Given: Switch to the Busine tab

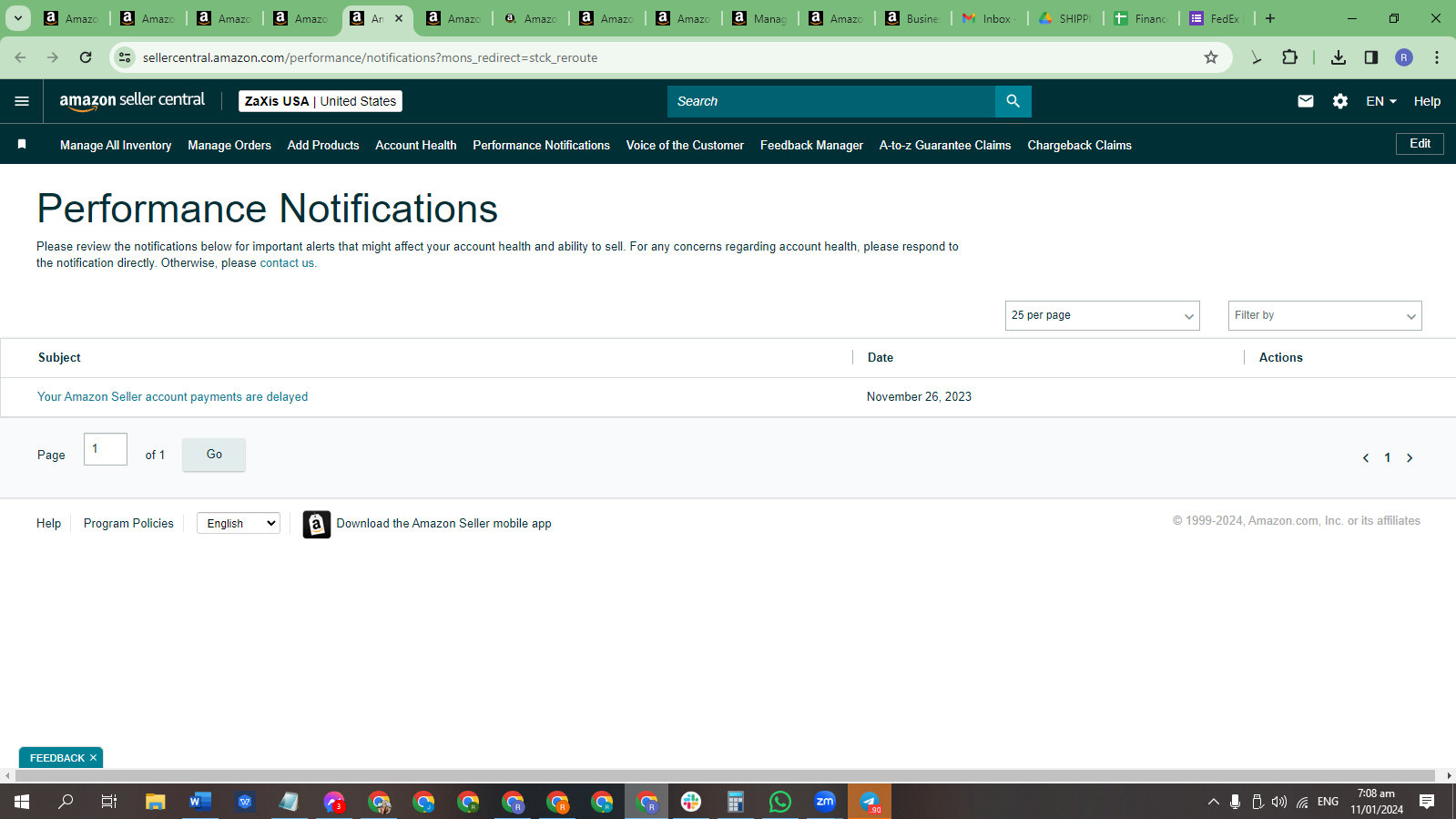Looking at the screenshot, I should pos(913,18).
